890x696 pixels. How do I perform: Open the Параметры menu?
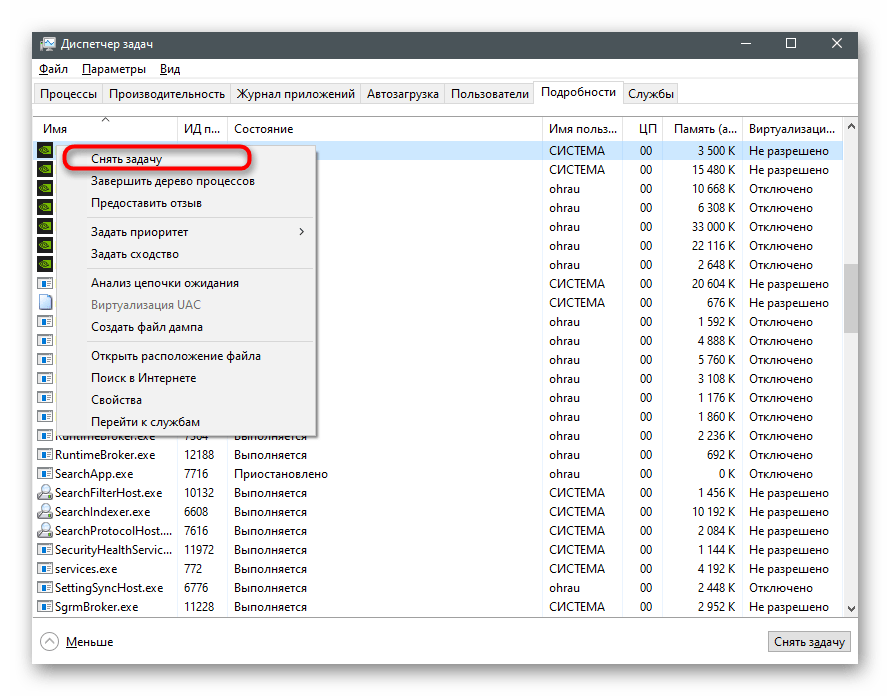click(x=114, y=69)
